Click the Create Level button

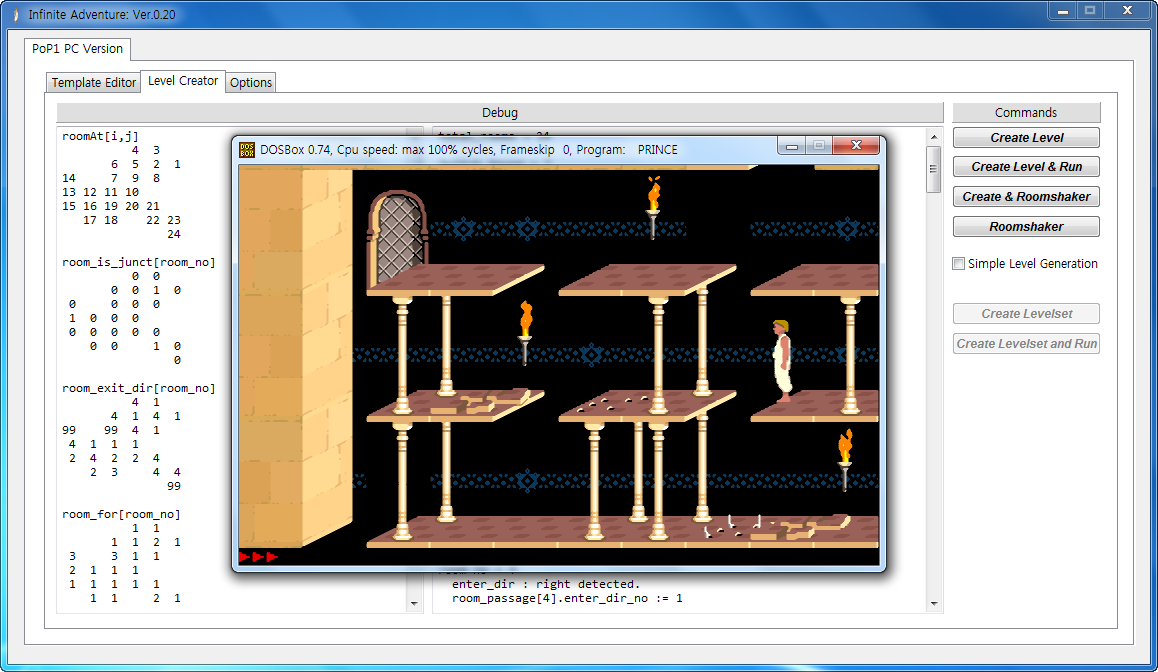pos(1026,137)
